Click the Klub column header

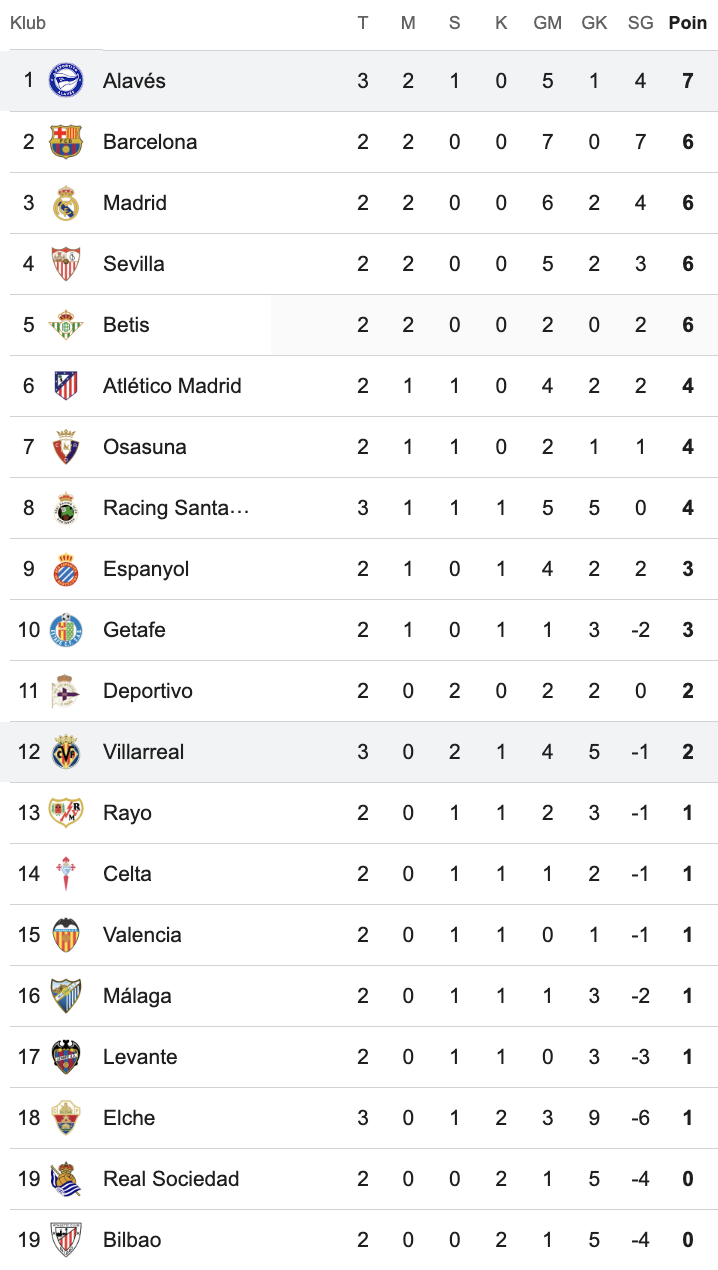click(28, 23)
